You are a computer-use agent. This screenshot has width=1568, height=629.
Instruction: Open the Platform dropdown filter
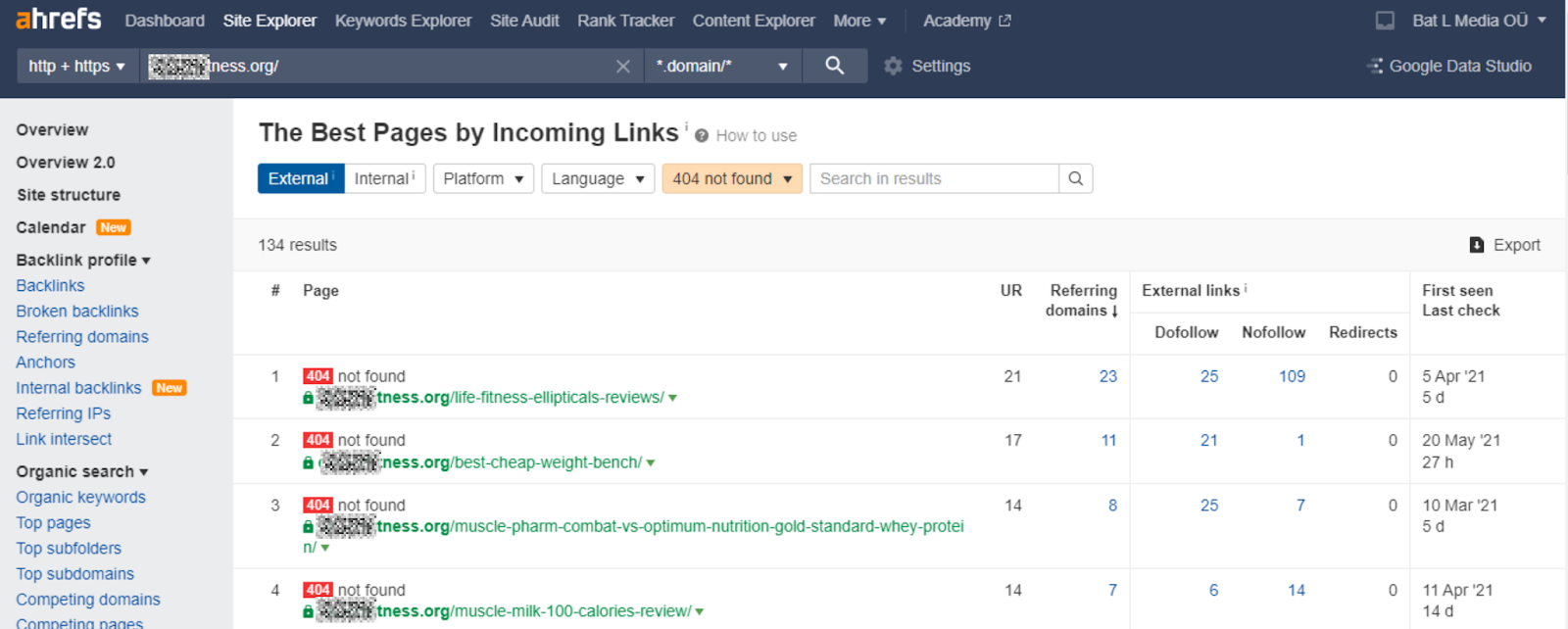point(483,178)
